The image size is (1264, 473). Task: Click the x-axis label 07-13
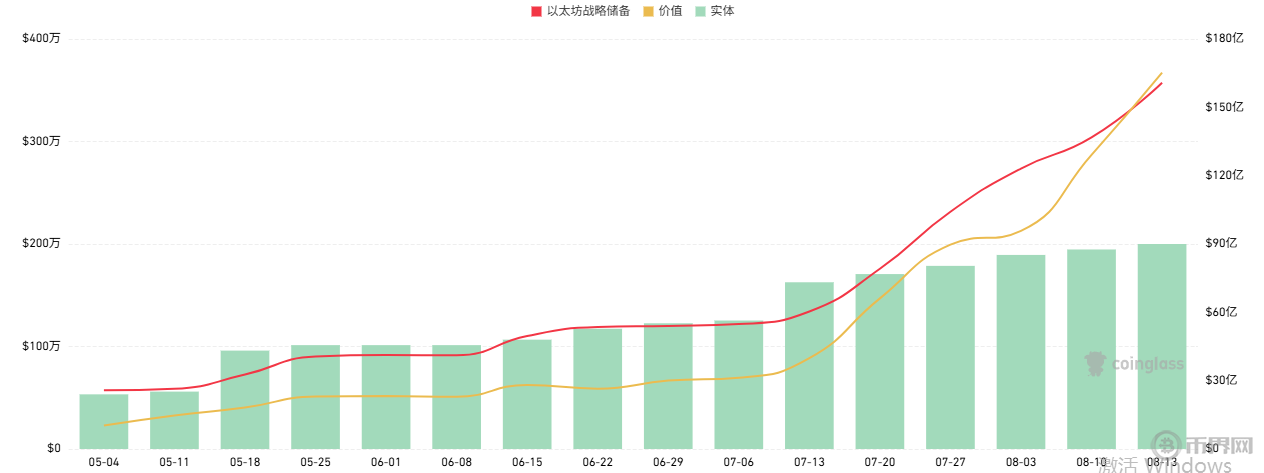[x=809, y=462]
